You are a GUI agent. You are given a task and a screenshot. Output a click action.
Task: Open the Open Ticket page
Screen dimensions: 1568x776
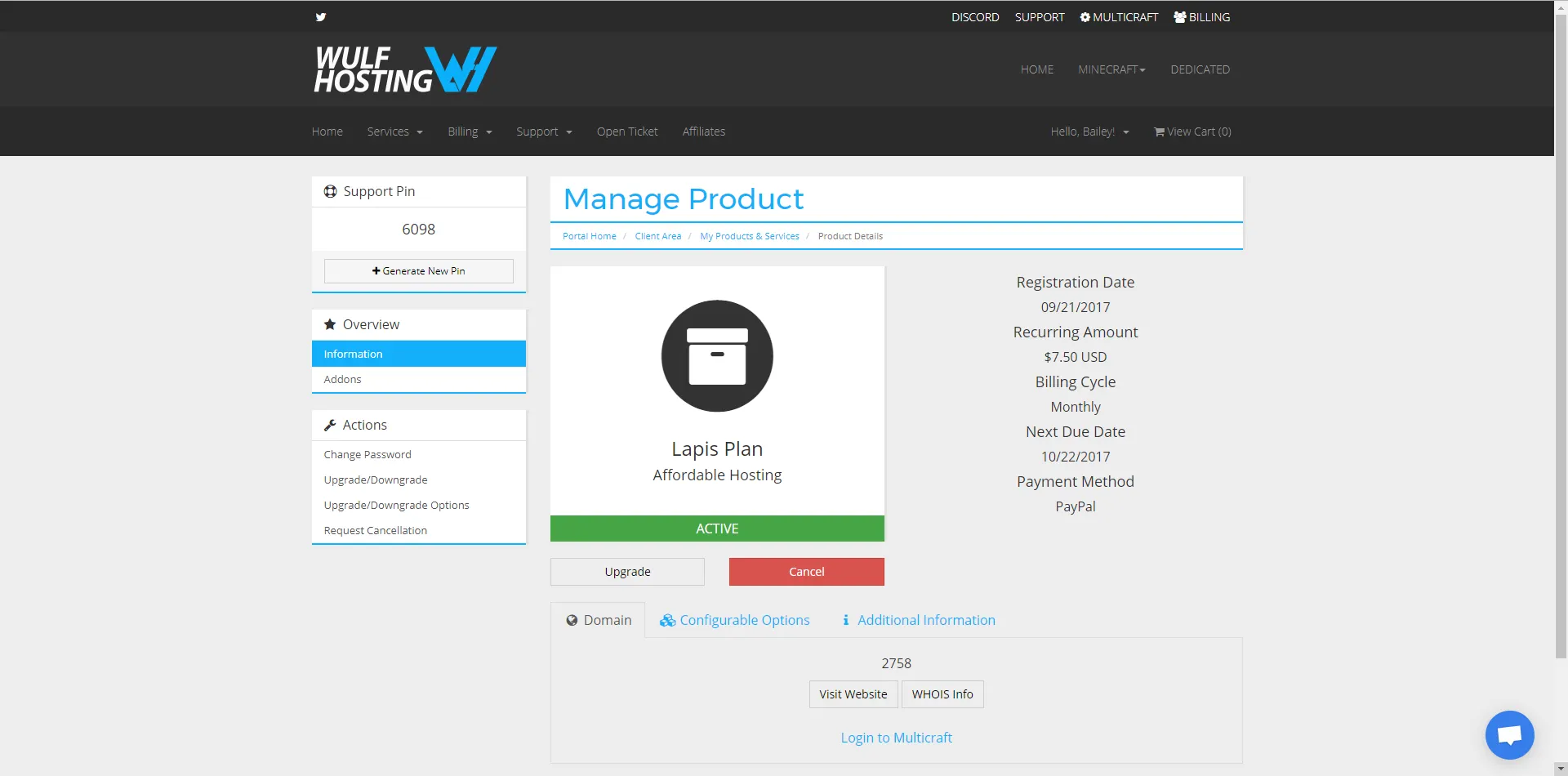[627, 132]
